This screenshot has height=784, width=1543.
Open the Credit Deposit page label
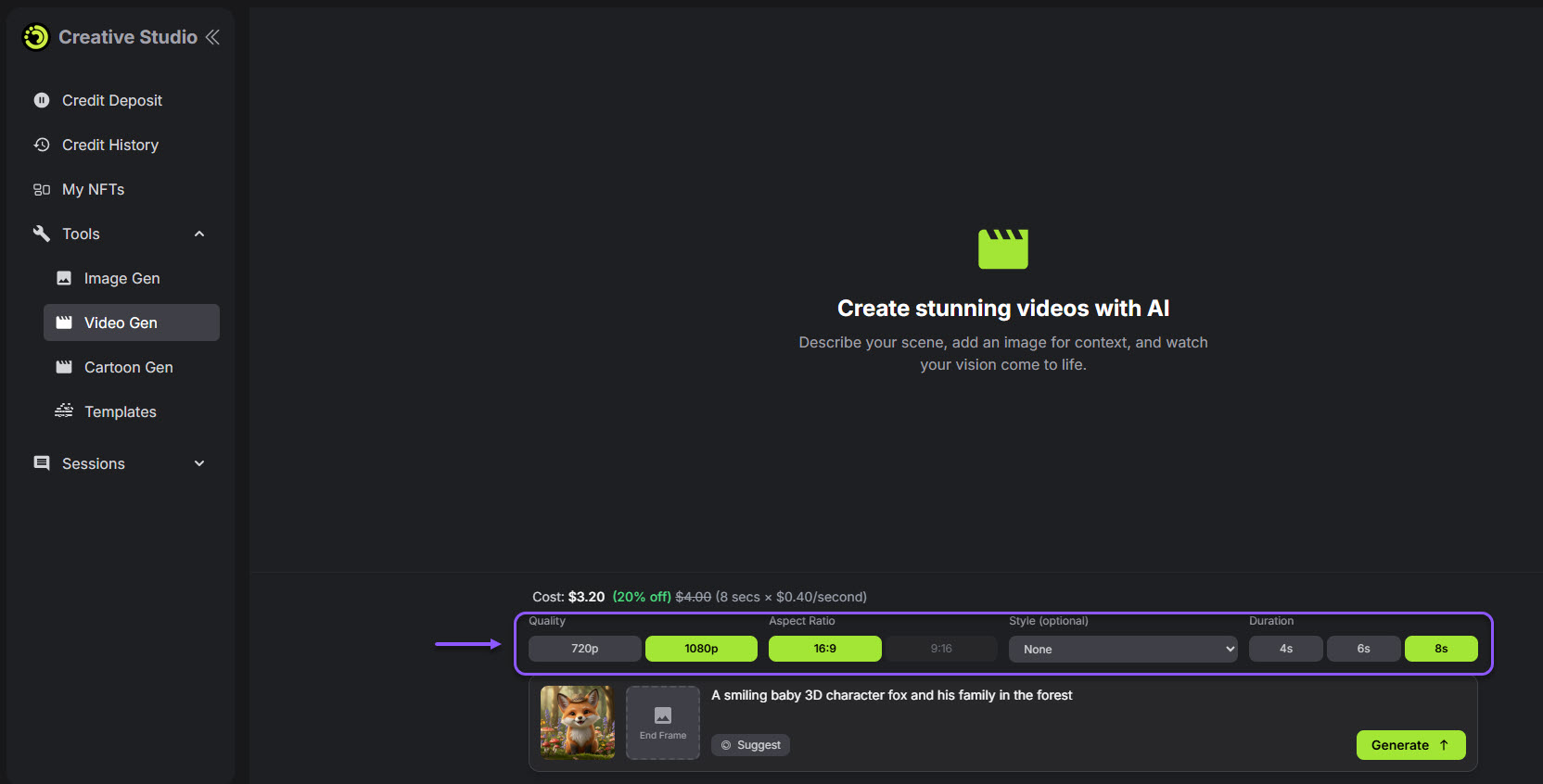[112, 100]
